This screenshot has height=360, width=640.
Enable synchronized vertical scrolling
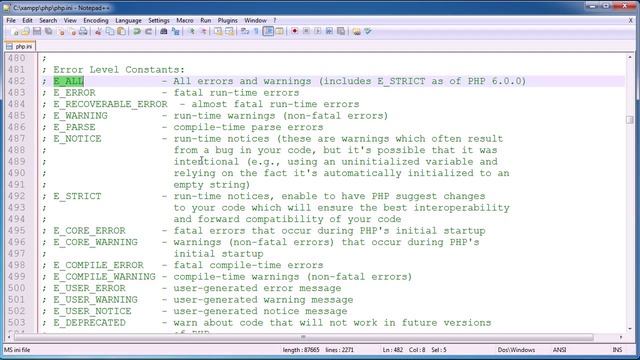coord(218,31)
